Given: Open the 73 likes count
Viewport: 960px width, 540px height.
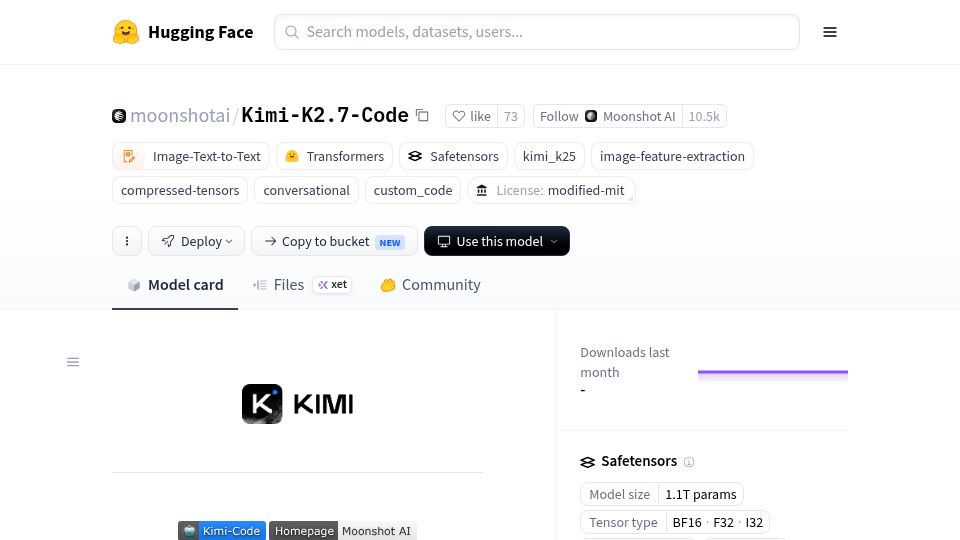Looking at the screenshot, I should [x=511, y=116].
